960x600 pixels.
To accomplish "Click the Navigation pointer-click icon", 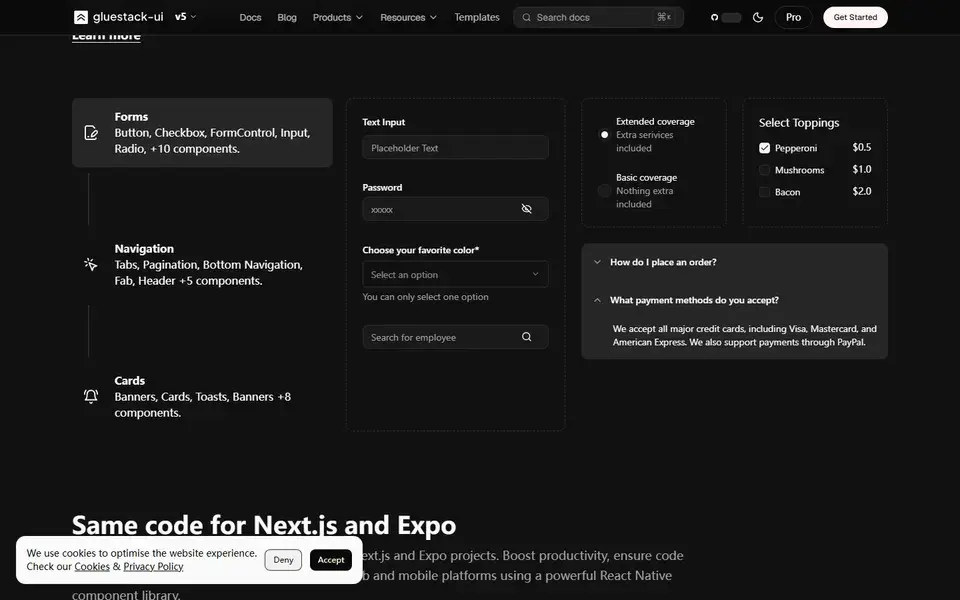I will pyautogui.click(x=91, y=264).
